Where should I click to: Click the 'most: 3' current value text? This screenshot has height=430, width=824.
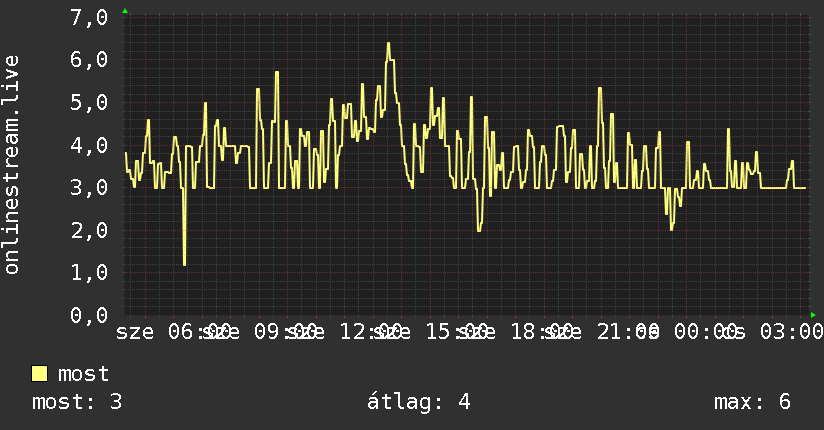point(77,402)
